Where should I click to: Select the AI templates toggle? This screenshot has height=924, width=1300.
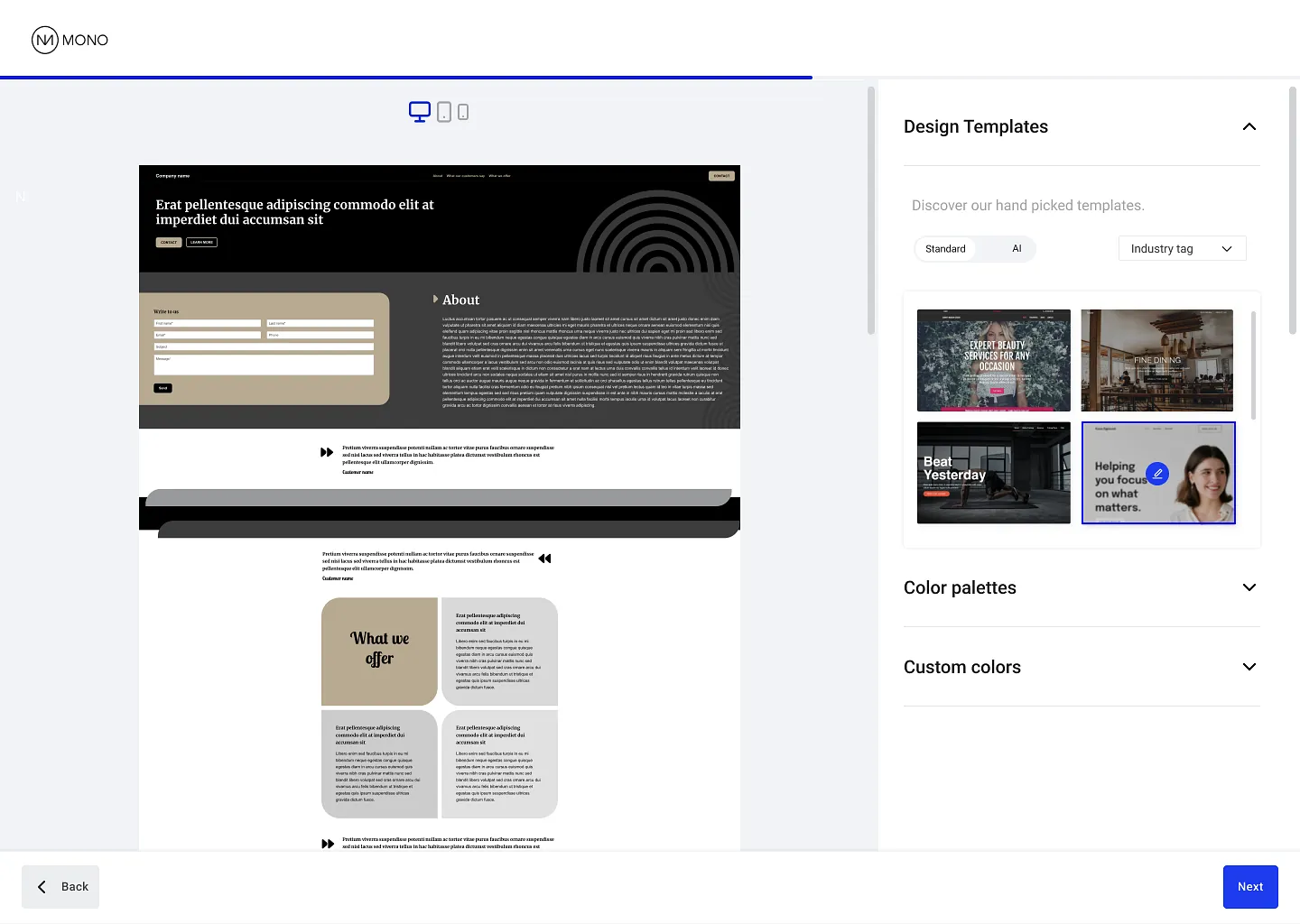[1017, 249]
